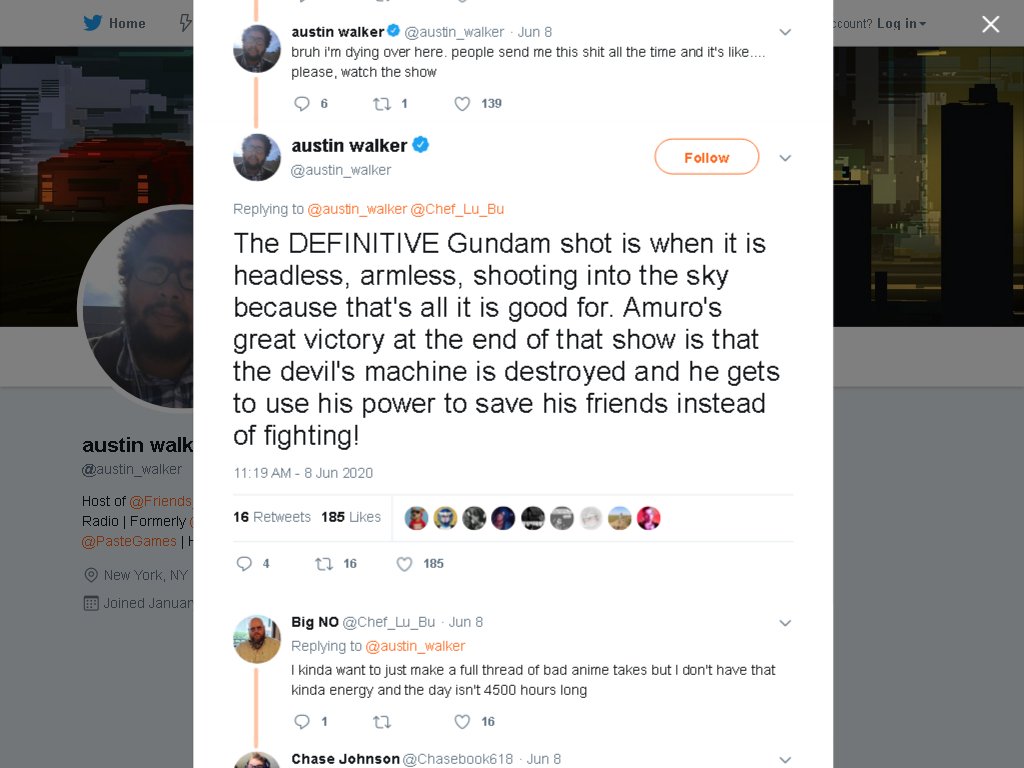Retweet Big NO's bad anime takes tweet

382,722
